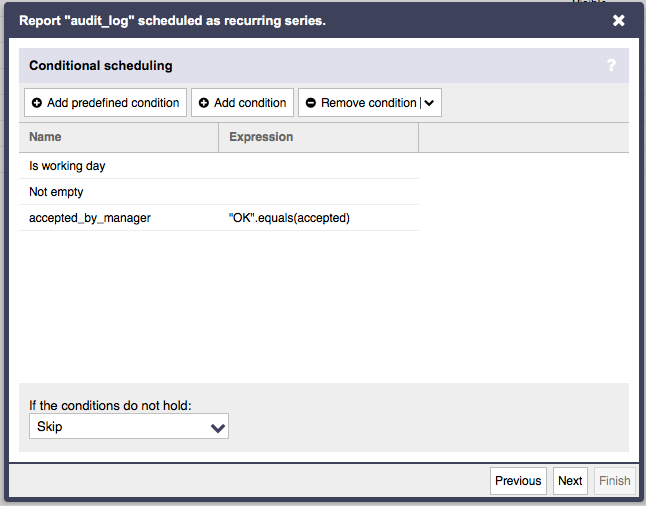Viewport: 646px width, 506px height.
Task: Click the Add condition button label
Action: (x=250, y=103)
